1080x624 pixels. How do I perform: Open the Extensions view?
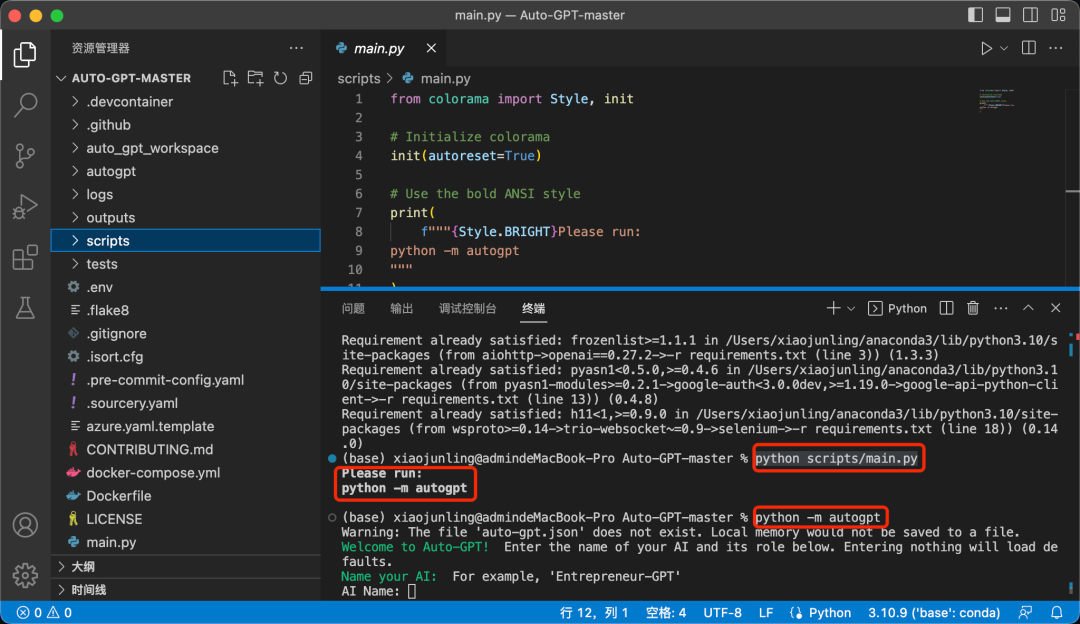[x=25, y=259]
